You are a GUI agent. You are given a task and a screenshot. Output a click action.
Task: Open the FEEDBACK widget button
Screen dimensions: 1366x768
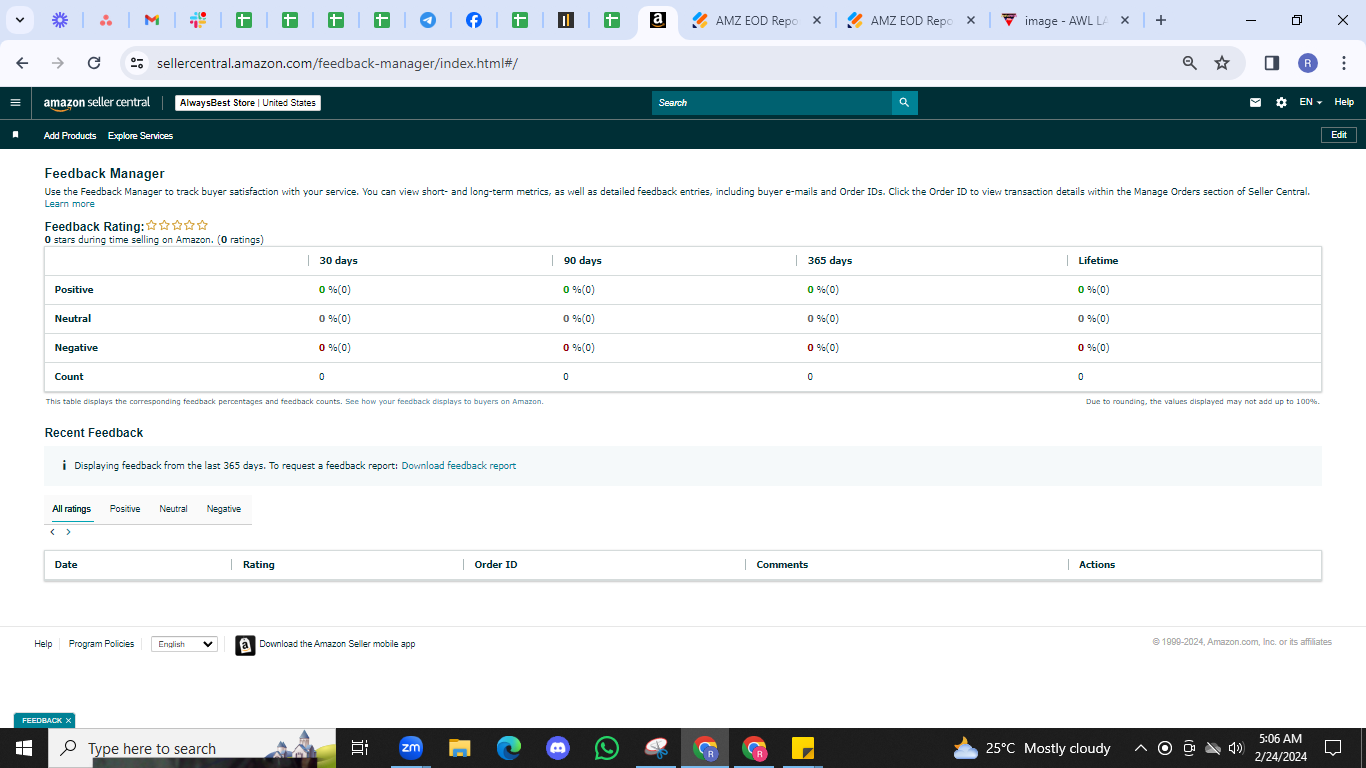point(42,720)
